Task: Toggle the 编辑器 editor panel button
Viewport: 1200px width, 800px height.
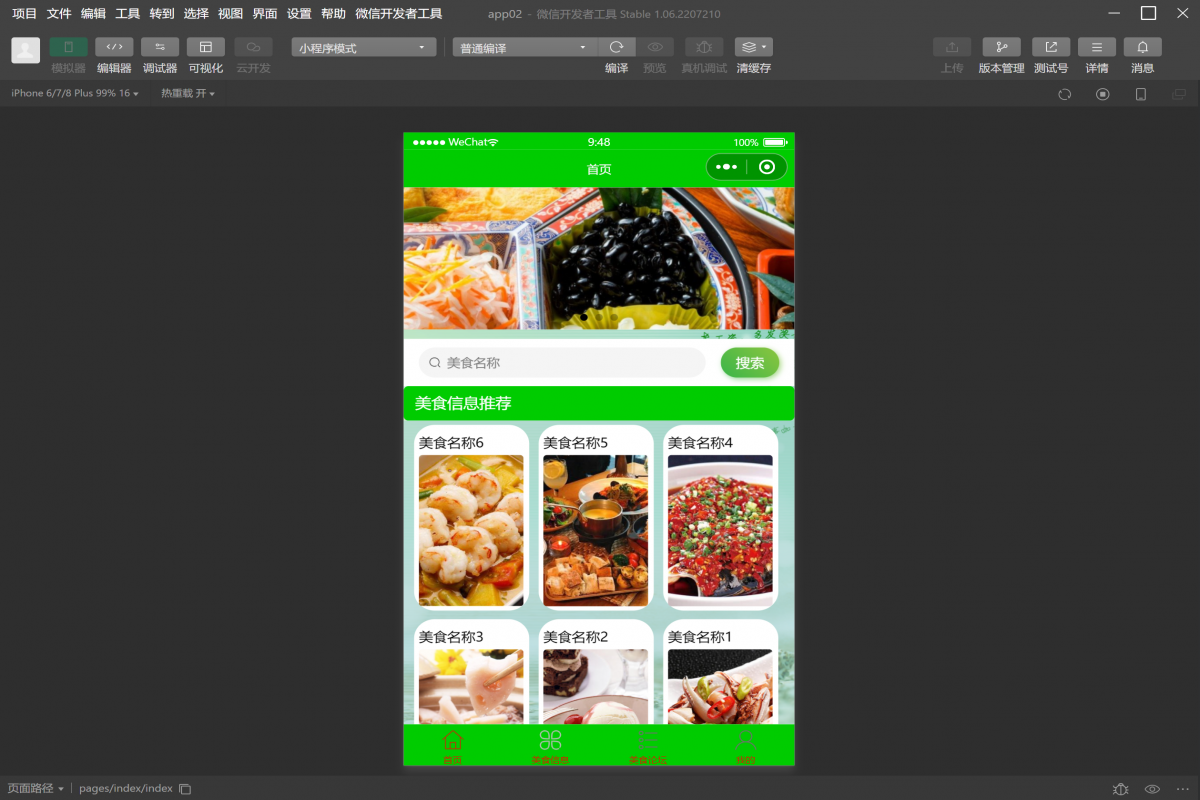Action: coord(114,47)
